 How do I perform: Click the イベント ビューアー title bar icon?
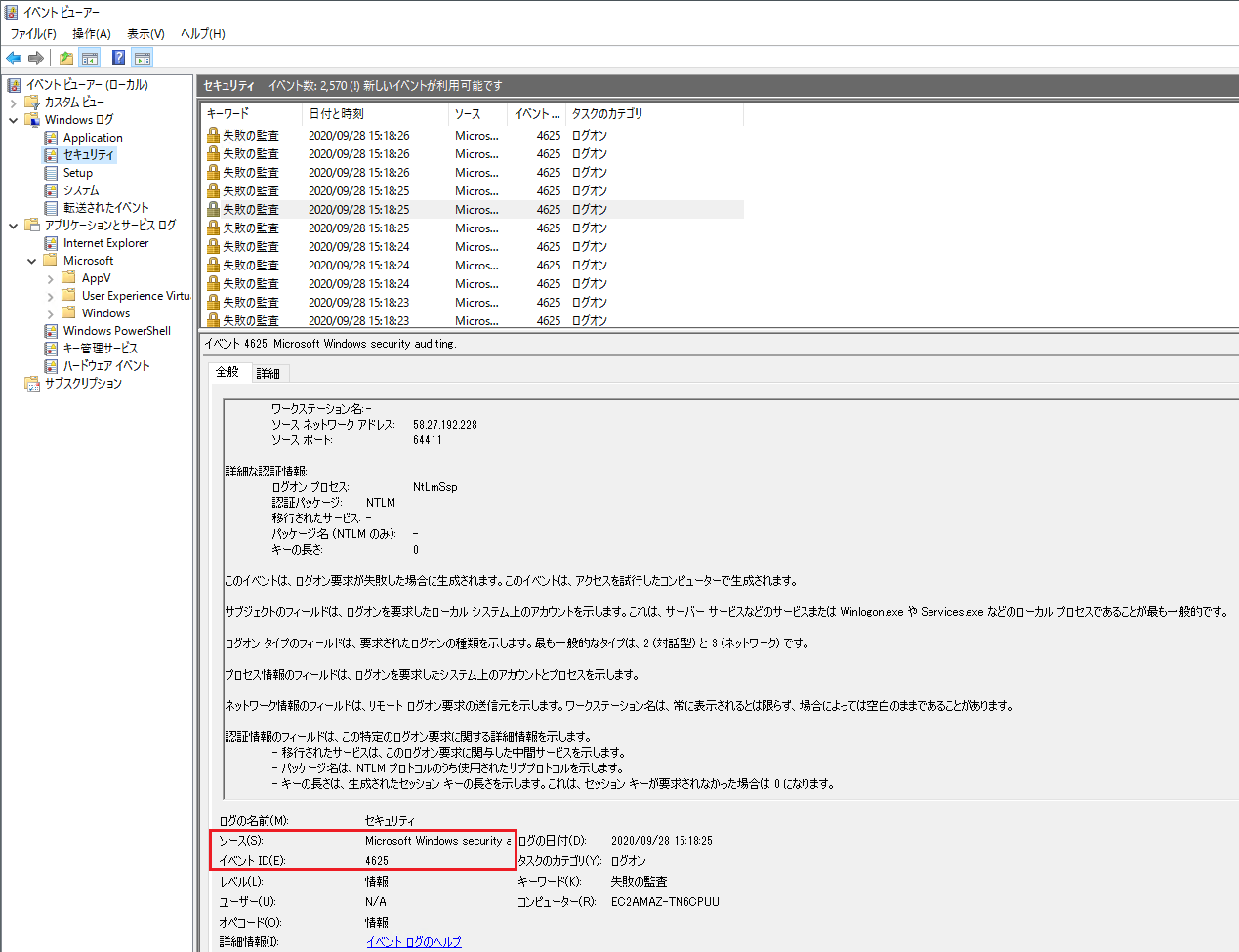(11, 12)
